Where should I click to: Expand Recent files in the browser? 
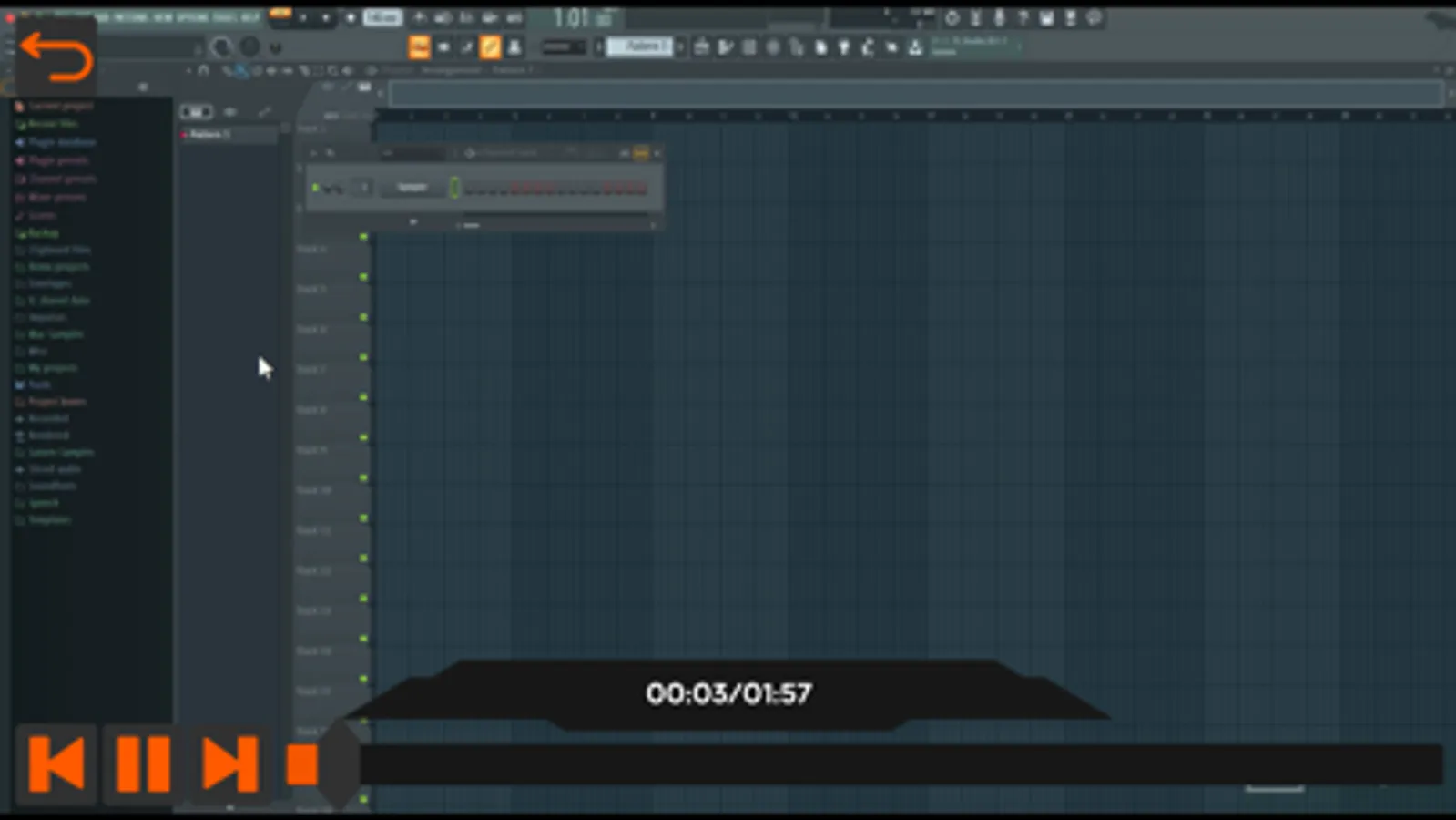tap(46, 124)
